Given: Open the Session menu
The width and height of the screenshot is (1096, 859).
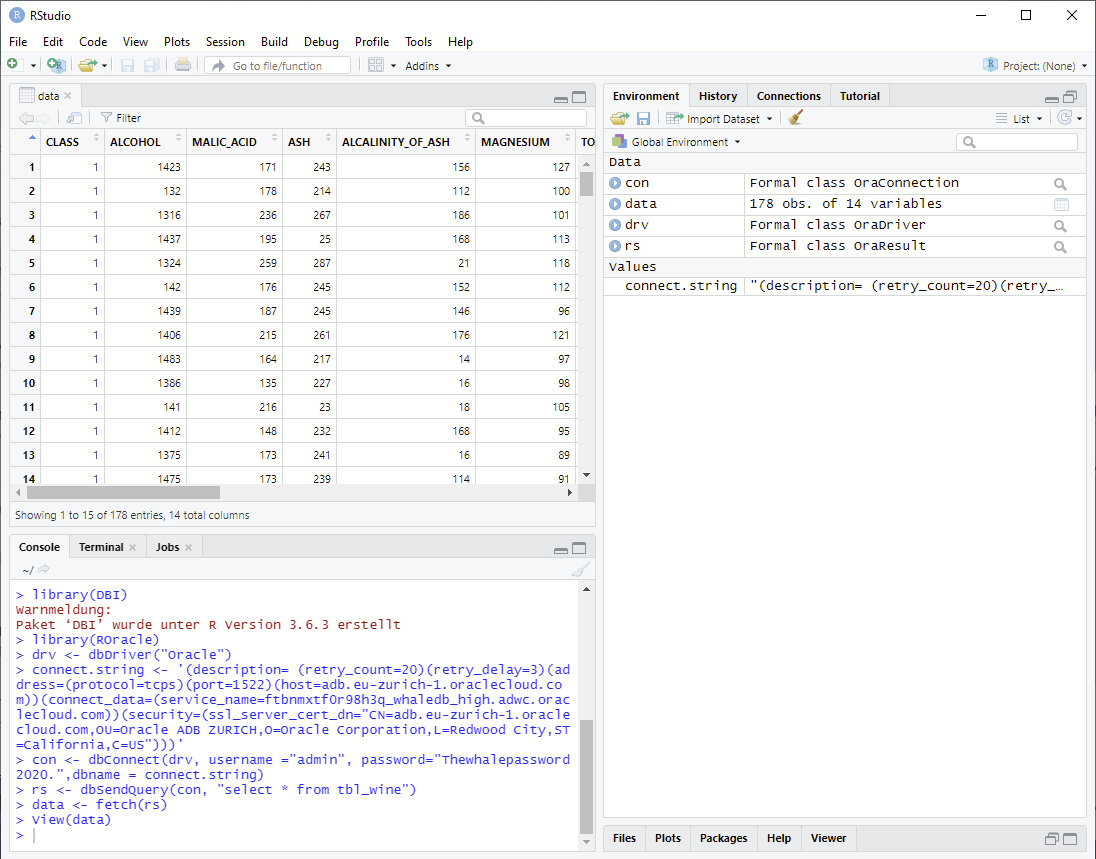Looking at the screenshot, I should [225, 42].
